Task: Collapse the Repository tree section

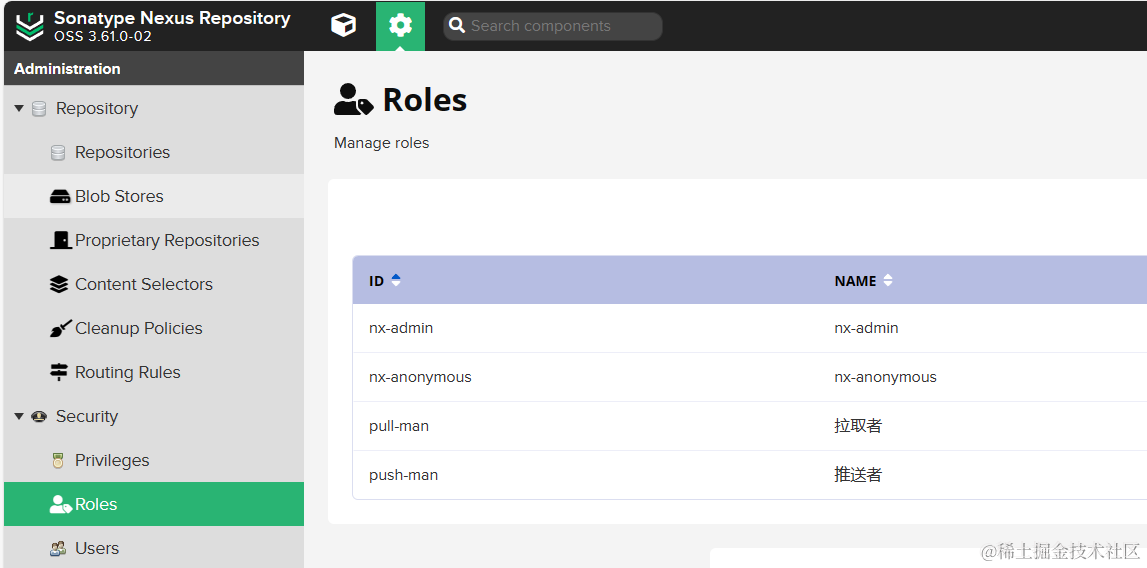Action: tap(19, 108)
